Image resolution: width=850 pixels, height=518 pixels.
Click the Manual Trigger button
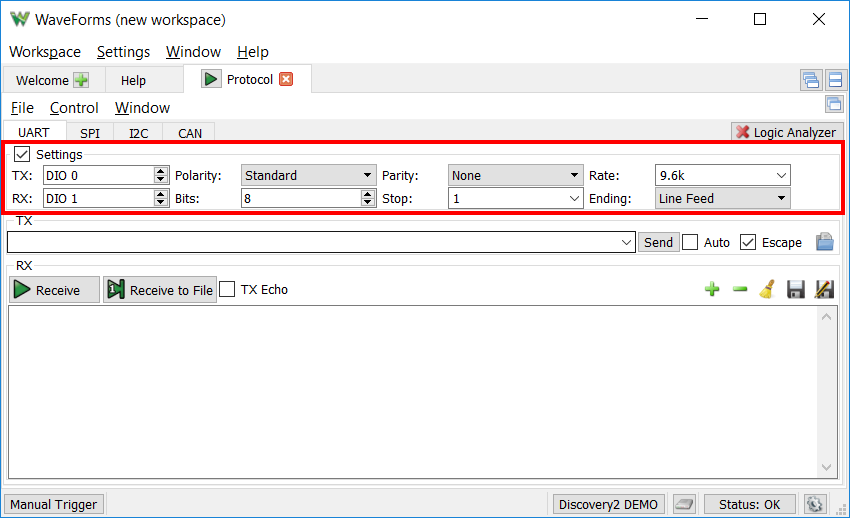[x=54, y=504]
